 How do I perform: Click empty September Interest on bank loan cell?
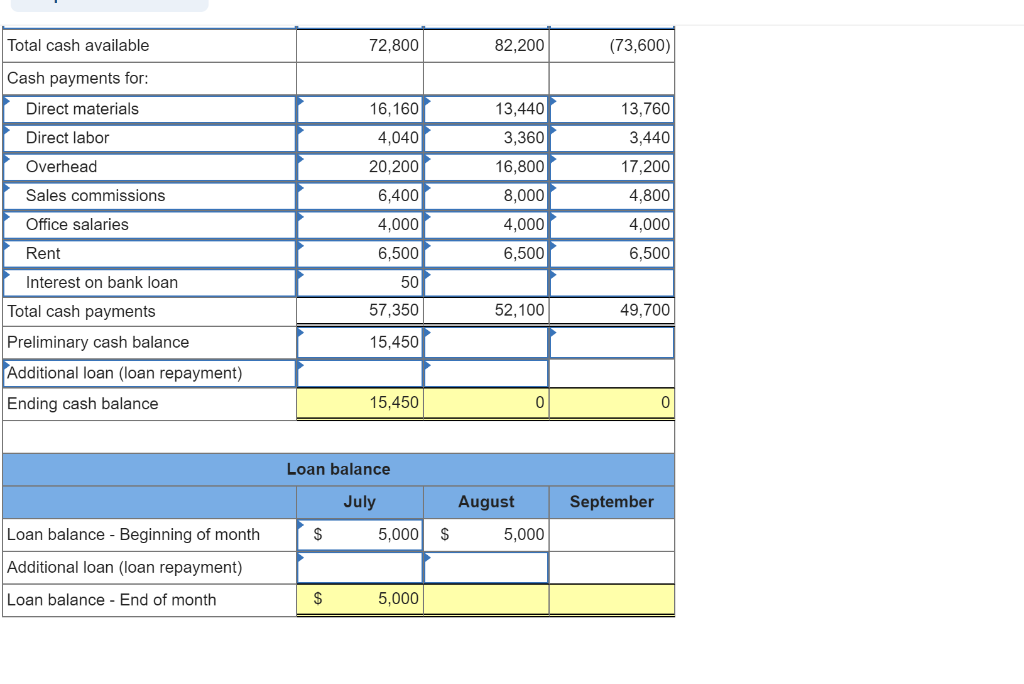point(612,282)
